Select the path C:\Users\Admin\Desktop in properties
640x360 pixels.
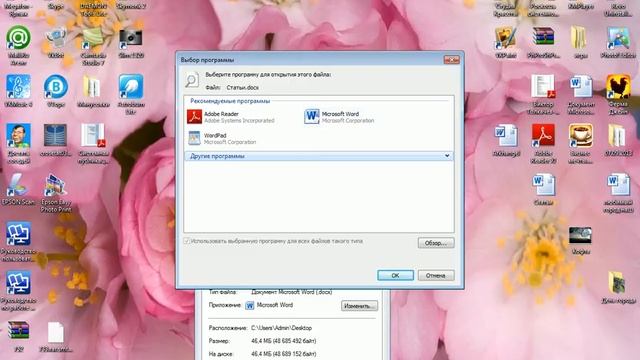(x=281, y=328)
